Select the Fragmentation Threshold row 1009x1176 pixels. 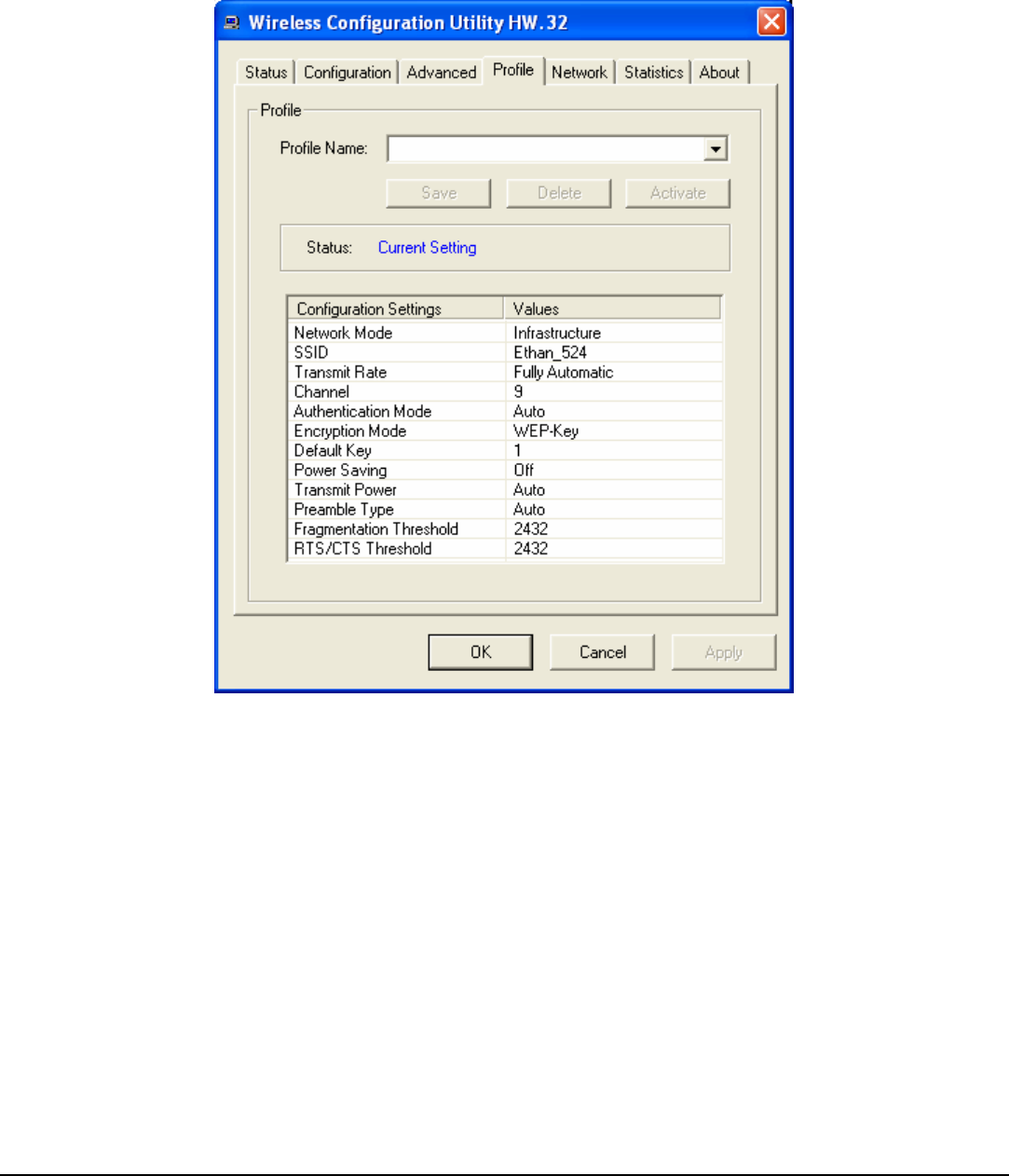(x=506, y=528)
